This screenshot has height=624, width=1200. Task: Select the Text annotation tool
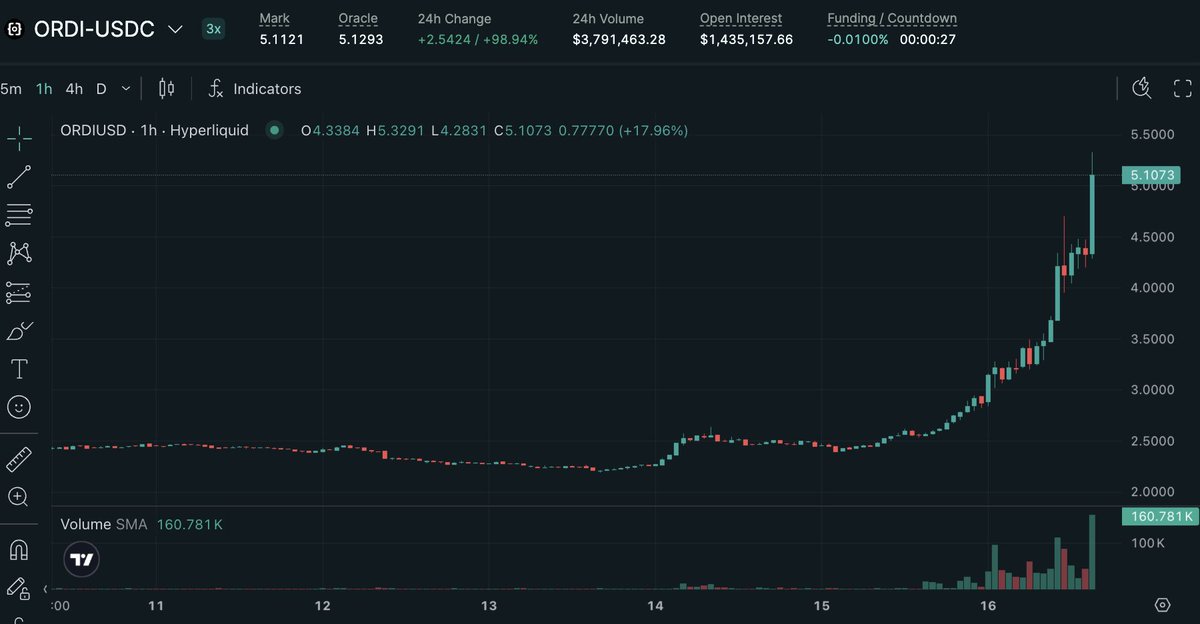pos(19,369)
